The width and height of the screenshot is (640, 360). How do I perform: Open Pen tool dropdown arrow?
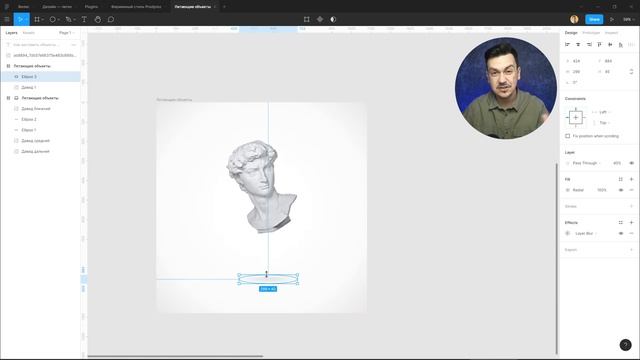[75, 20]
